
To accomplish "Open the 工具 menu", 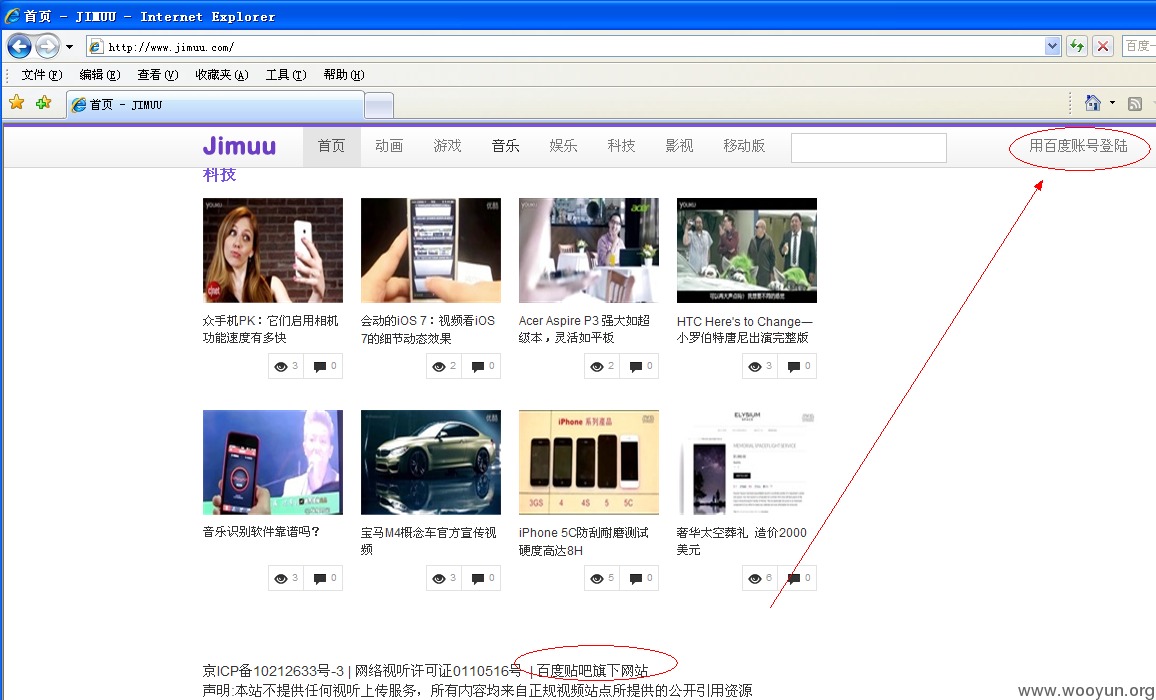I will pyautogui.click(x=286, y=74).
